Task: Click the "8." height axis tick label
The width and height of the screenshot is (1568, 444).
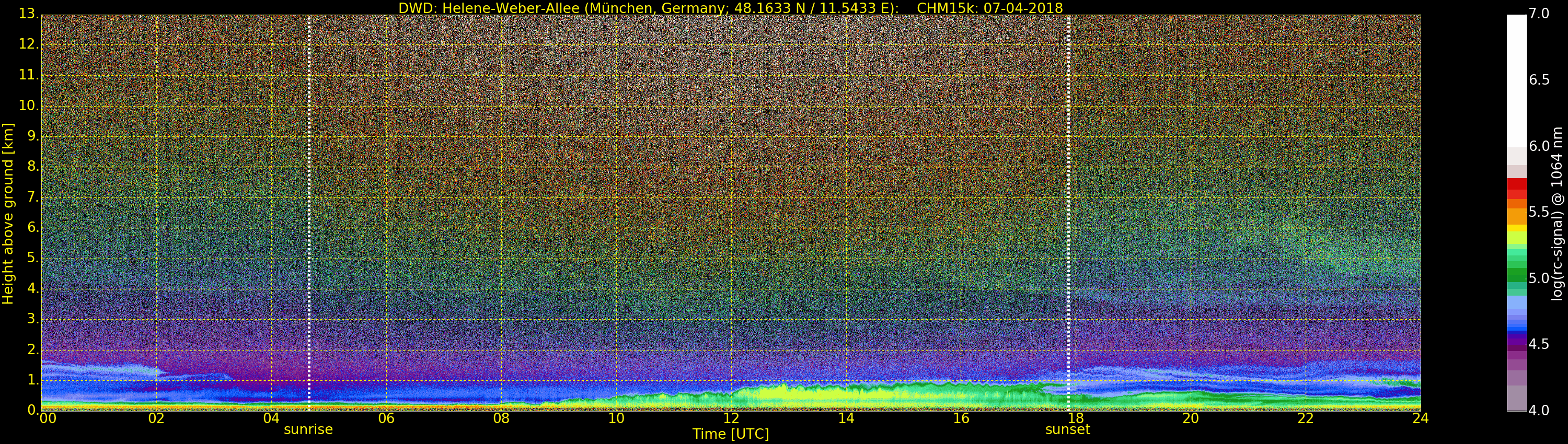Action: tap(33, 167)
